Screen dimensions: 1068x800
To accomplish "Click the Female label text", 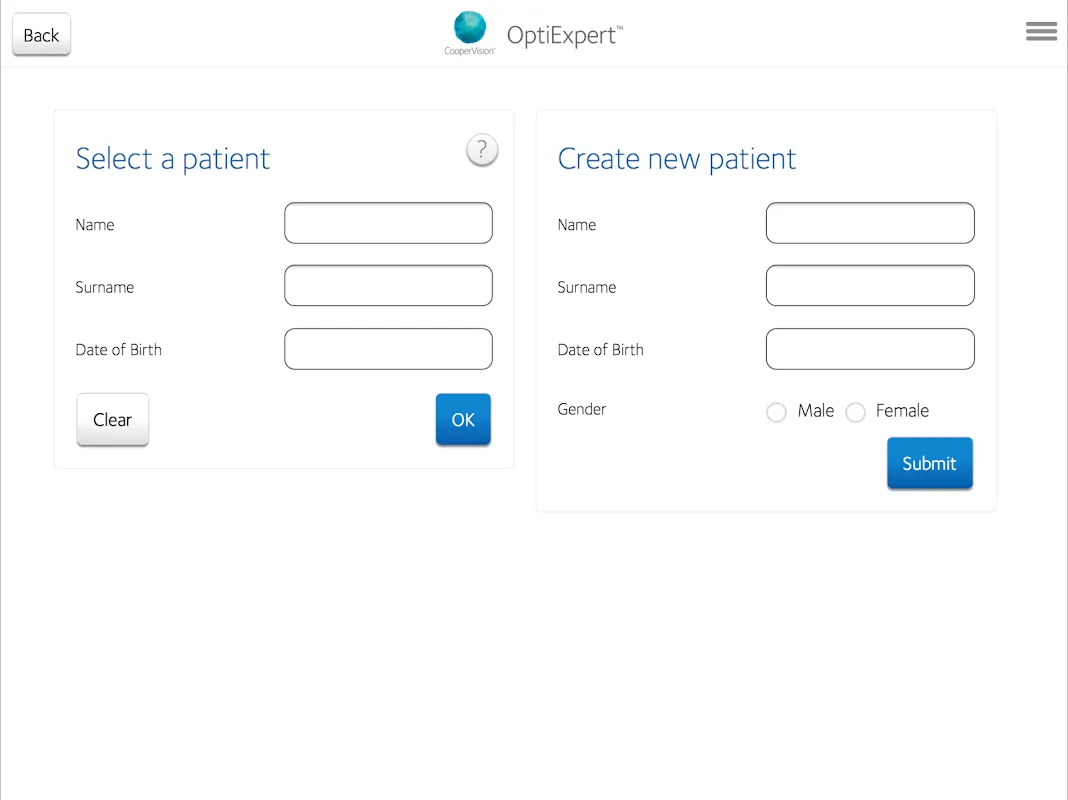I will (902, 411).
